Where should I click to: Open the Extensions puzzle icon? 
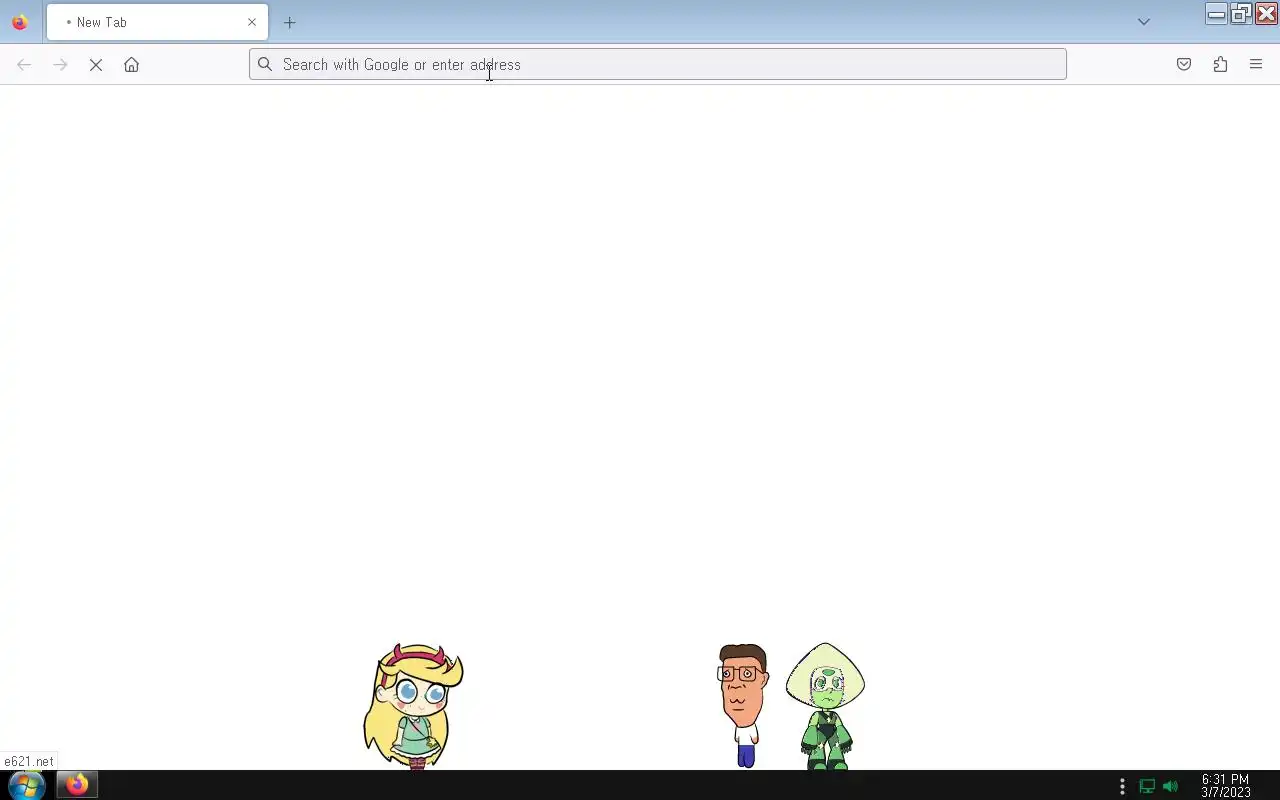[x=1220, y=65]
